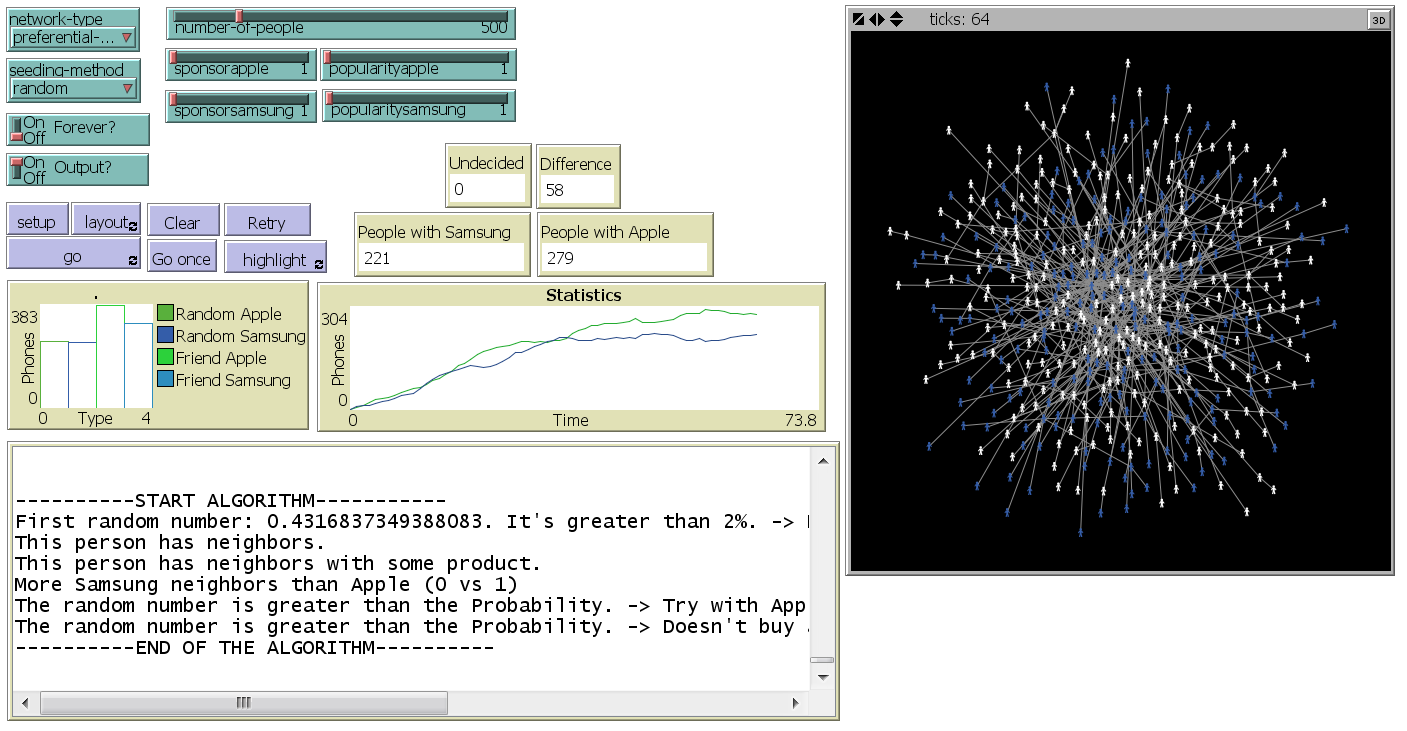Click the output's horizontal scrollbar thumb
Image resolution: width=1407 pixels, height=731 pixels.
pyautogui.click(x=244, y=703)
